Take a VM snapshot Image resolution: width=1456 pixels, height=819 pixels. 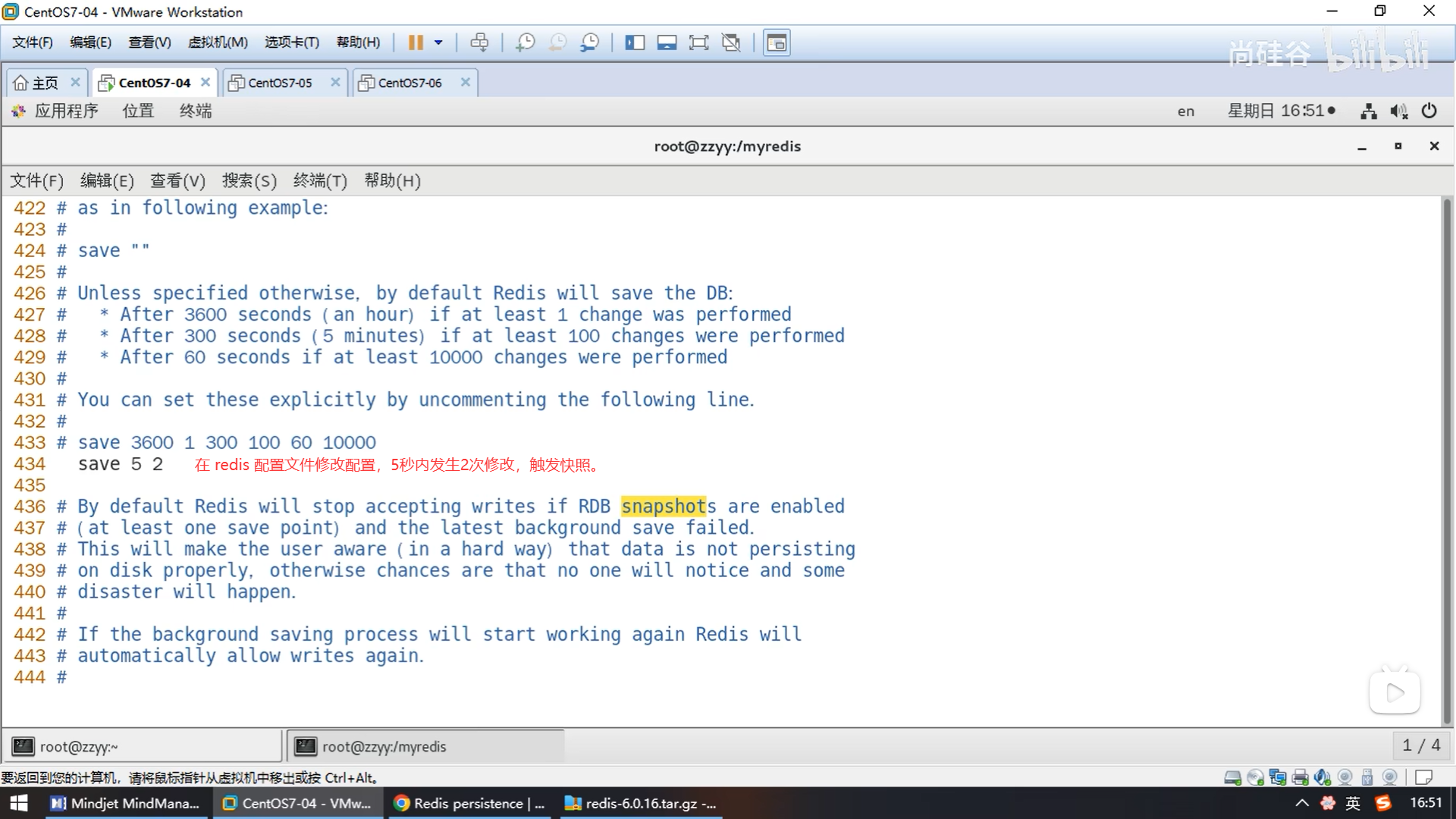click(x=525, y=42)
